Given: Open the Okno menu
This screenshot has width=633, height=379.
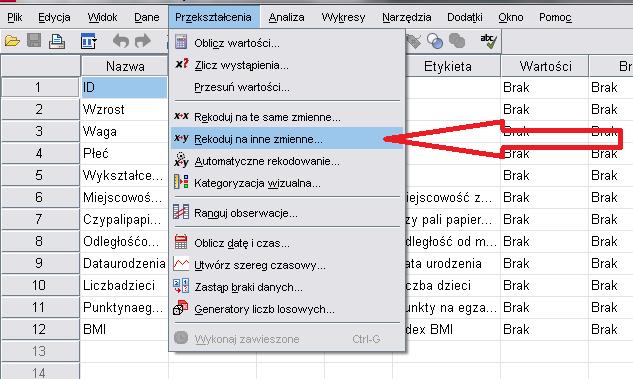Looking at the screenshot, I should coord(511,17).
